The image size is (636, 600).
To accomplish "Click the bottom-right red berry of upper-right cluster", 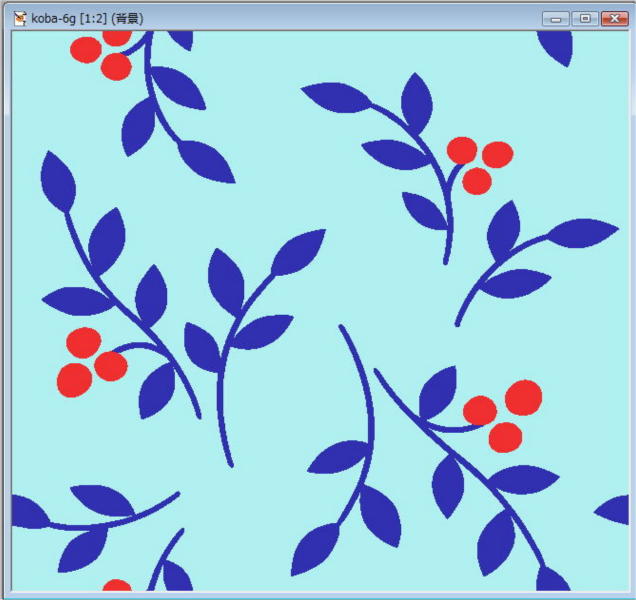I will (x=477, y=181).
